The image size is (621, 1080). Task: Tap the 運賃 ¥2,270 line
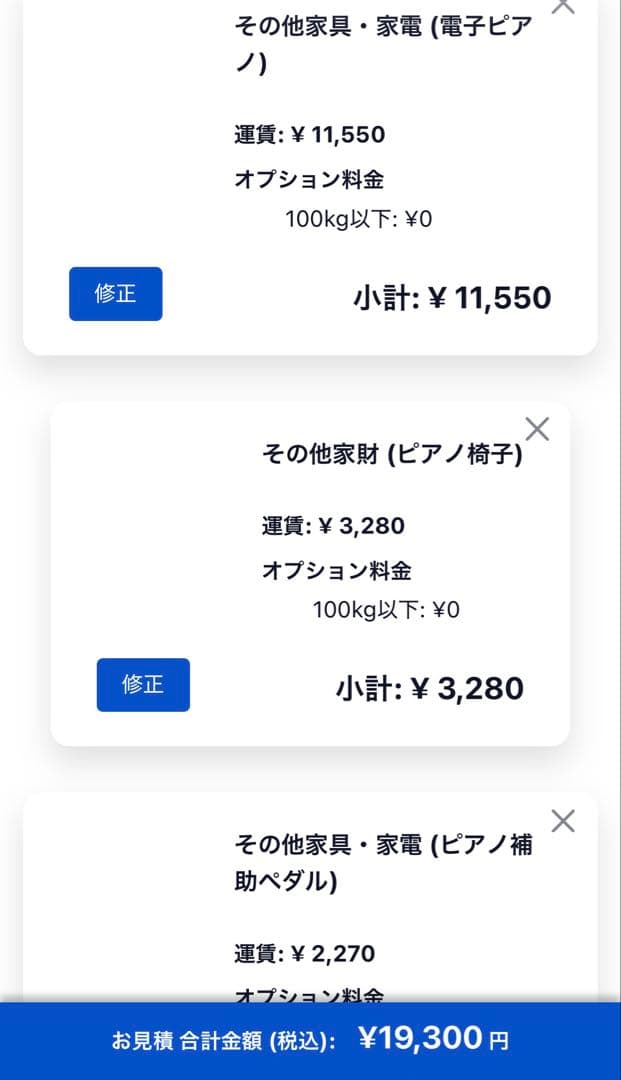point(305,954)
